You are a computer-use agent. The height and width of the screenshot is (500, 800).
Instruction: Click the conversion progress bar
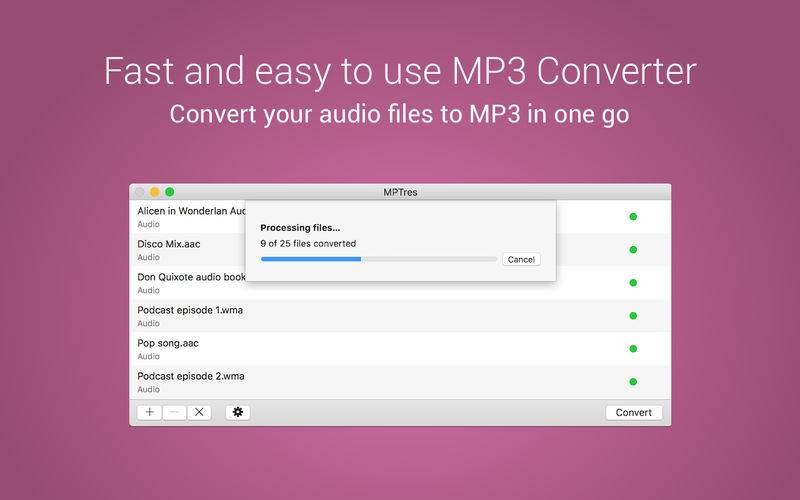click(x=379, y=259)
